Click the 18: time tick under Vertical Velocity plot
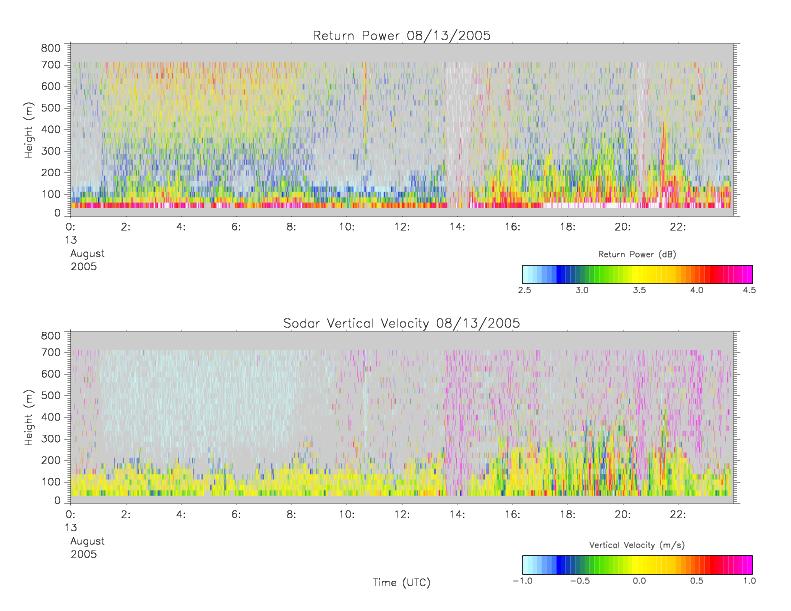The height and width of the screenshot is (611, 791). tap(568, 515)
